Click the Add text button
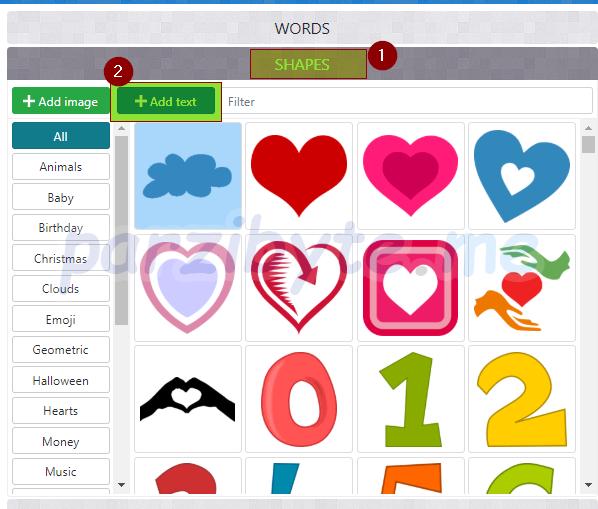This screenshot has width=598, height=509. coord(166,101)
